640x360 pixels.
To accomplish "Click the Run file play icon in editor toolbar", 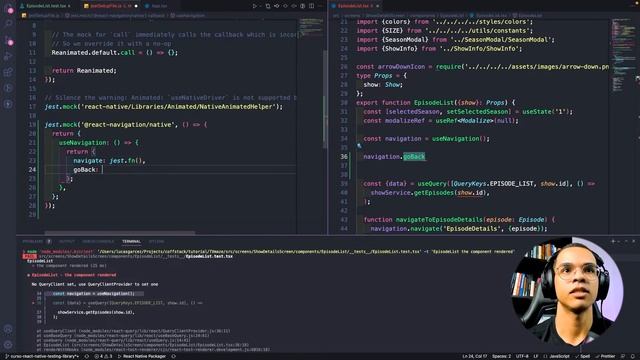I will pos(255,6).
